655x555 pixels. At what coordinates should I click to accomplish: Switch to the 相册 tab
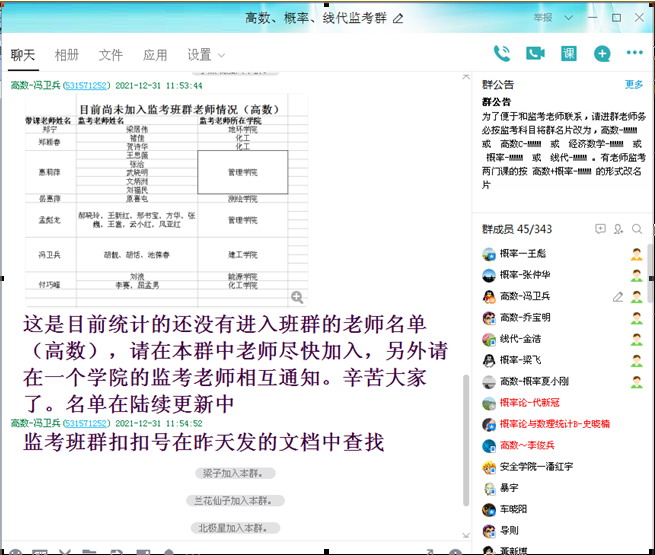(67, 55)
